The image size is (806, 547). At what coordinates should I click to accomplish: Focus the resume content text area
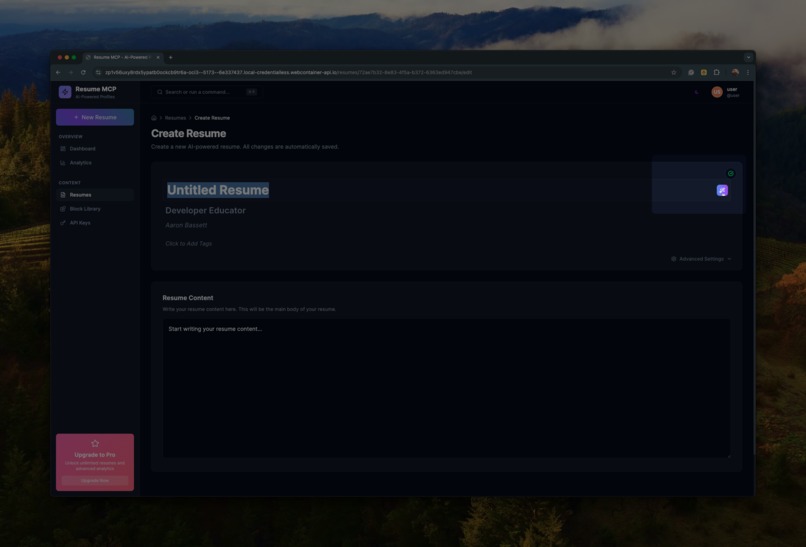[447, 388]
